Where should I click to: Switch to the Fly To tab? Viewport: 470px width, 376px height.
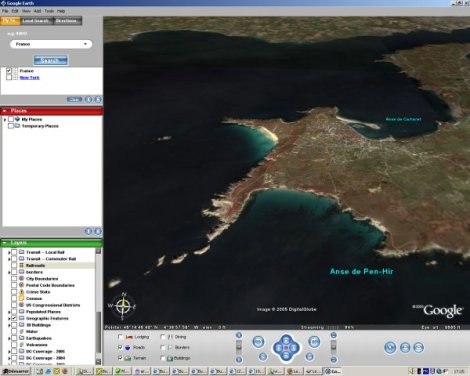pyautogui.click(x=10, y=21)
